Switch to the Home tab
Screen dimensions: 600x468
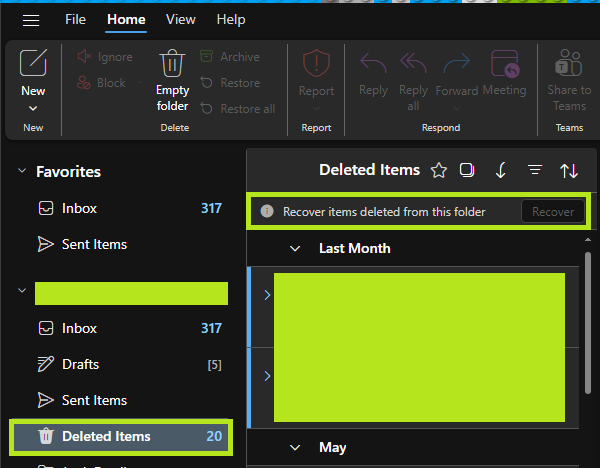point(126,20)
